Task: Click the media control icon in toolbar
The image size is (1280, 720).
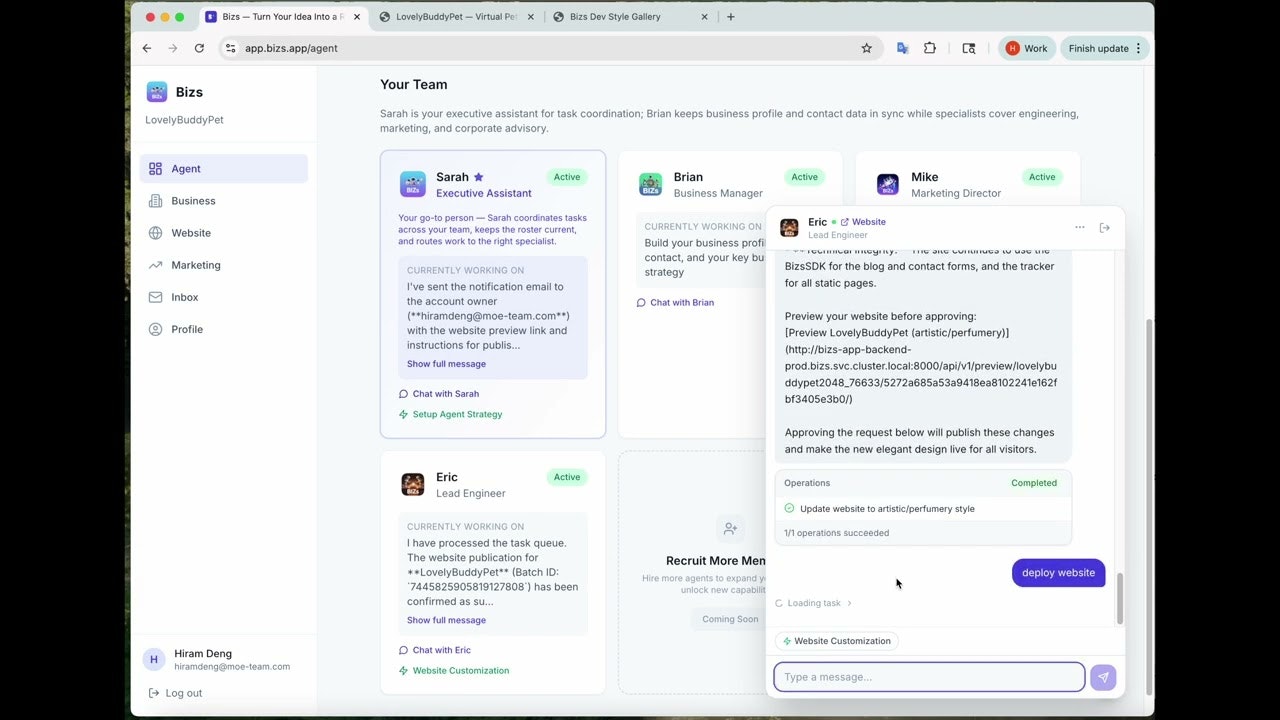Action: tap(969, 48)
